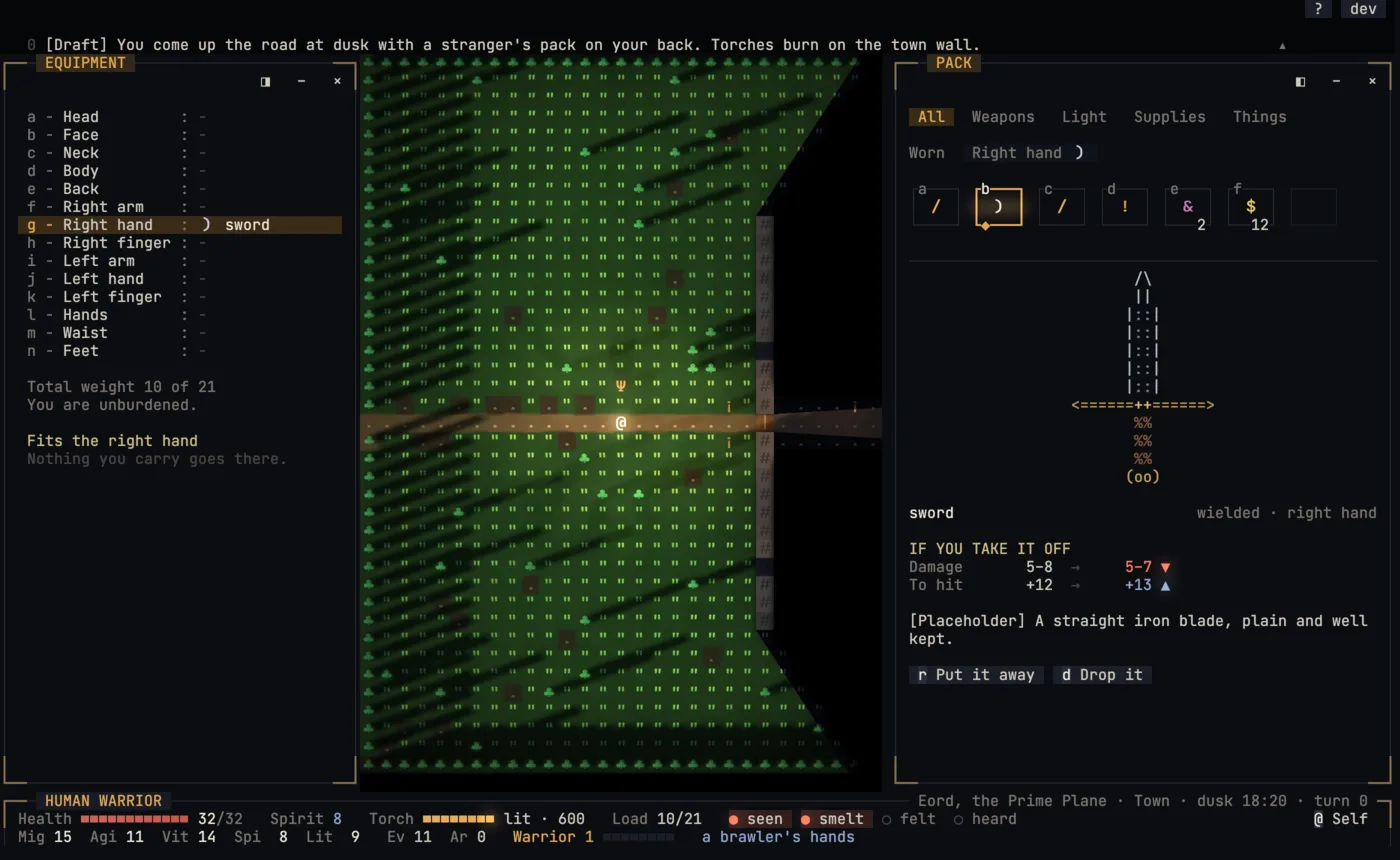Select the Head equipment slot row

pyautogui.click(x=180, y=117)
